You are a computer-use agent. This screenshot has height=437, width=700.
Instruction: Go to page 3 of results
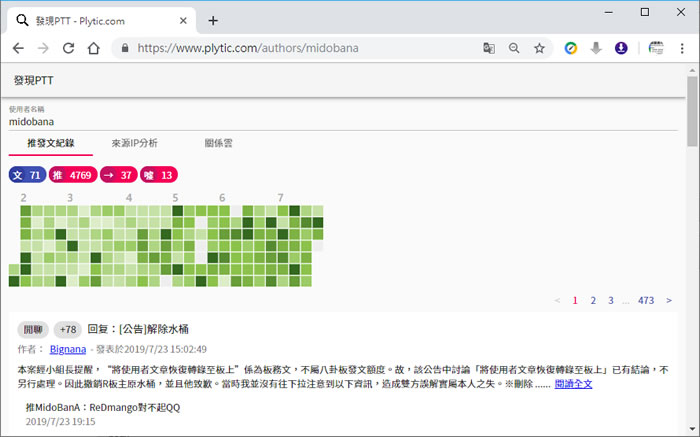coord(611,300)
